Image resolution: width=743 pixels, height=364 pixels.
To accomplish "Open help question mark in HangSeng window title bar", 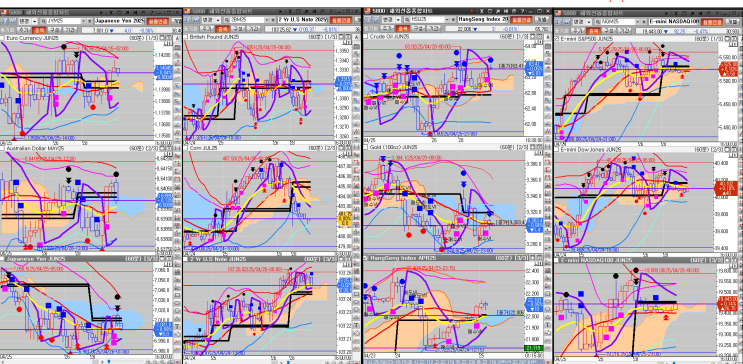I will (522, 11).
